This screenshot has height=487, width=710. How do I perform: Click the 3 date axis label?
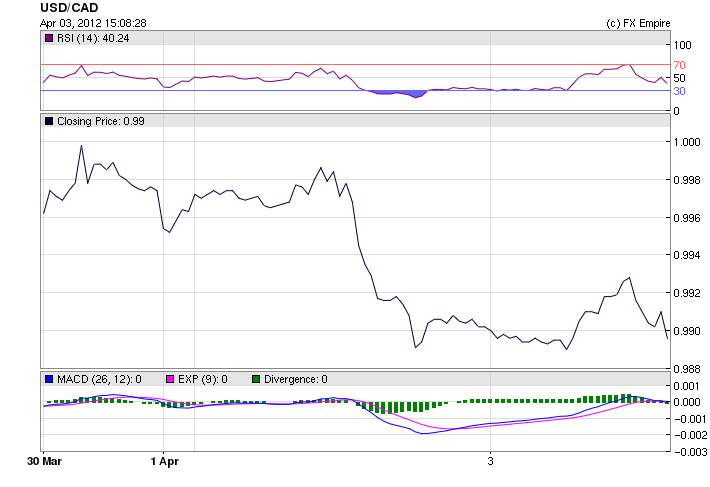pos(490,461)
